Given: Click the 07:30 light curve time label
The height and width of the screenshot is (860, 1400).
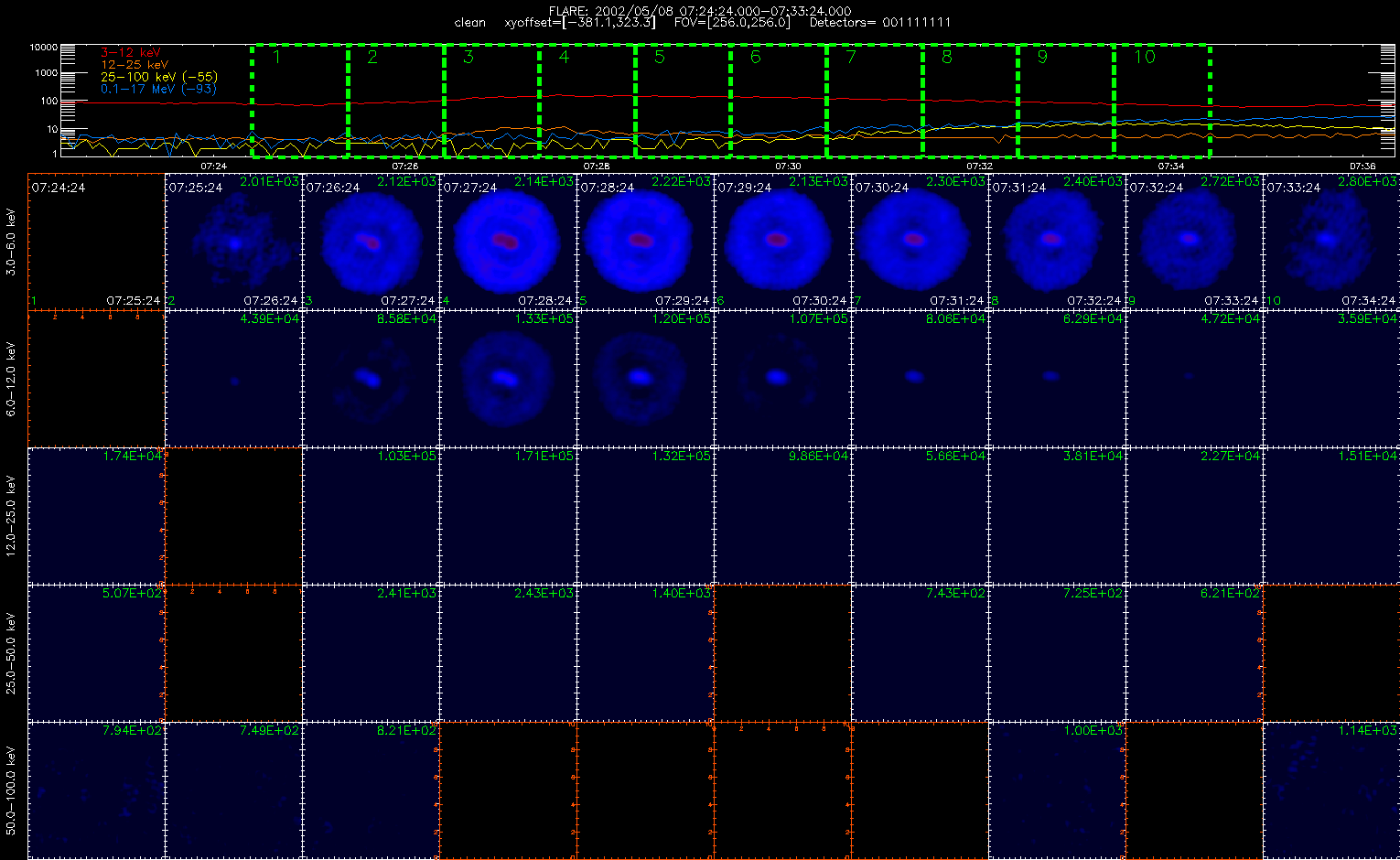Looking at the screenshot, I should [x=788, y=167].
